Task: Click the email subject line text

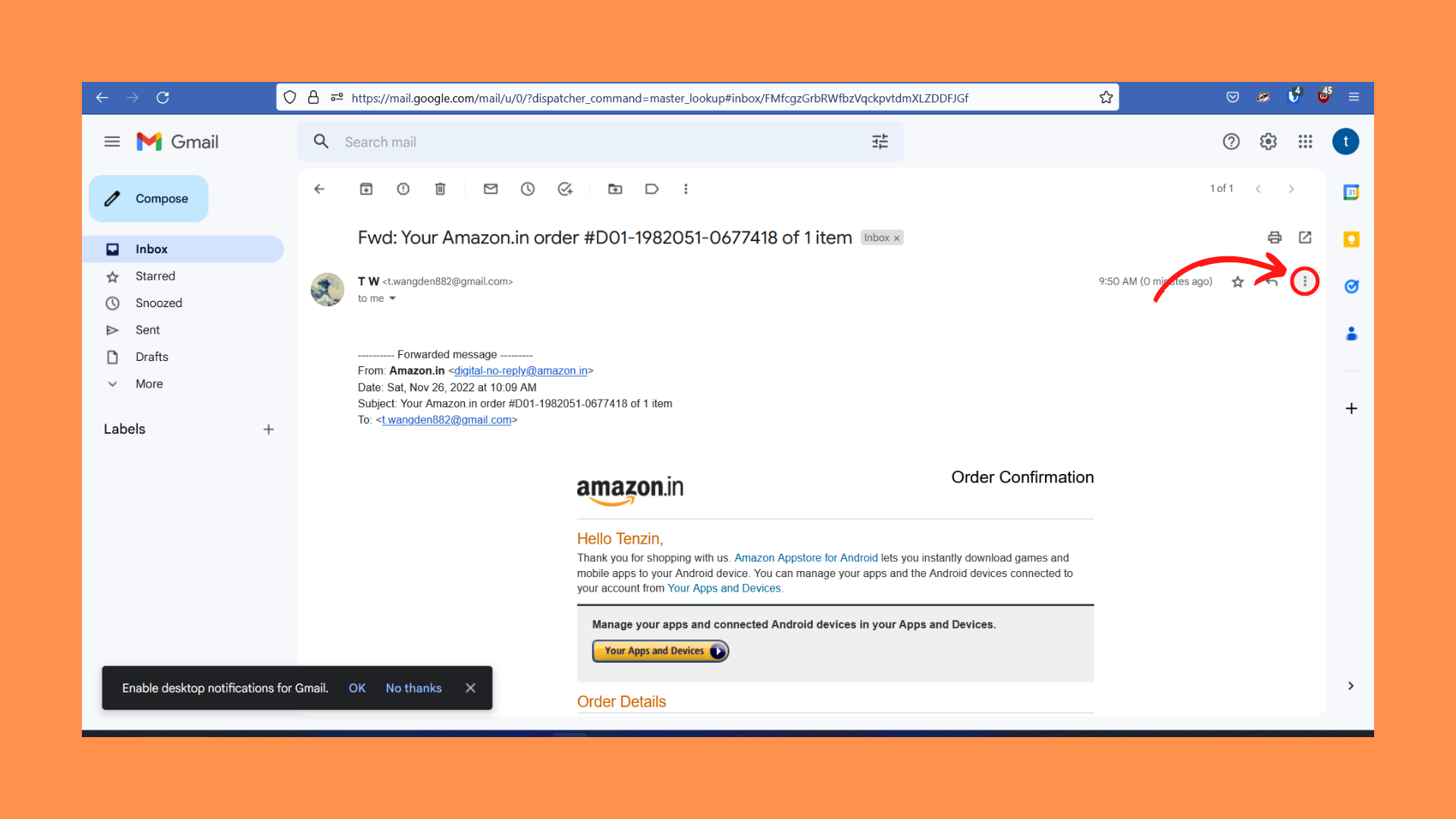Action: 605,238
